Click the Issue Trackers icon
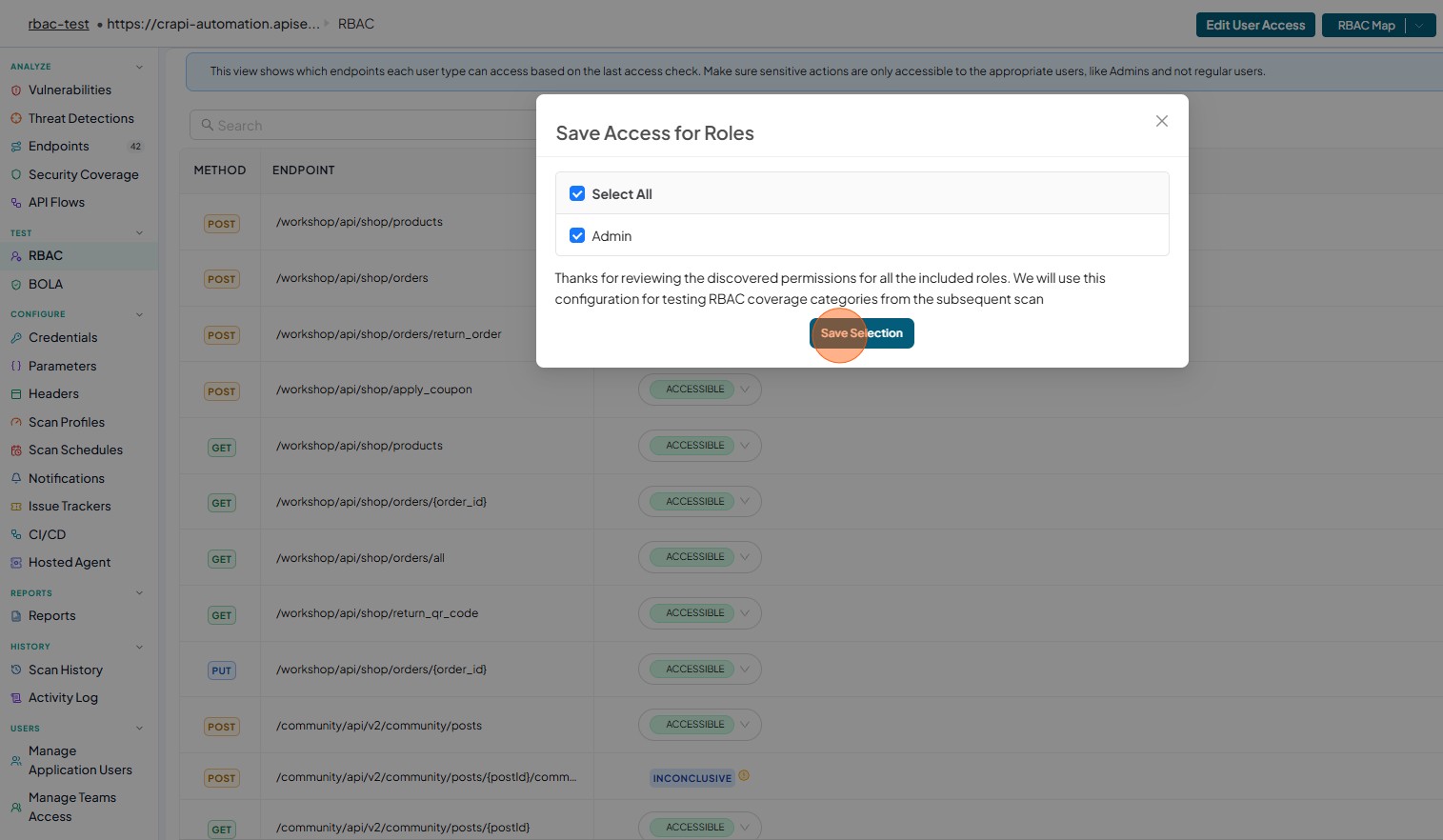 [16, 507]
